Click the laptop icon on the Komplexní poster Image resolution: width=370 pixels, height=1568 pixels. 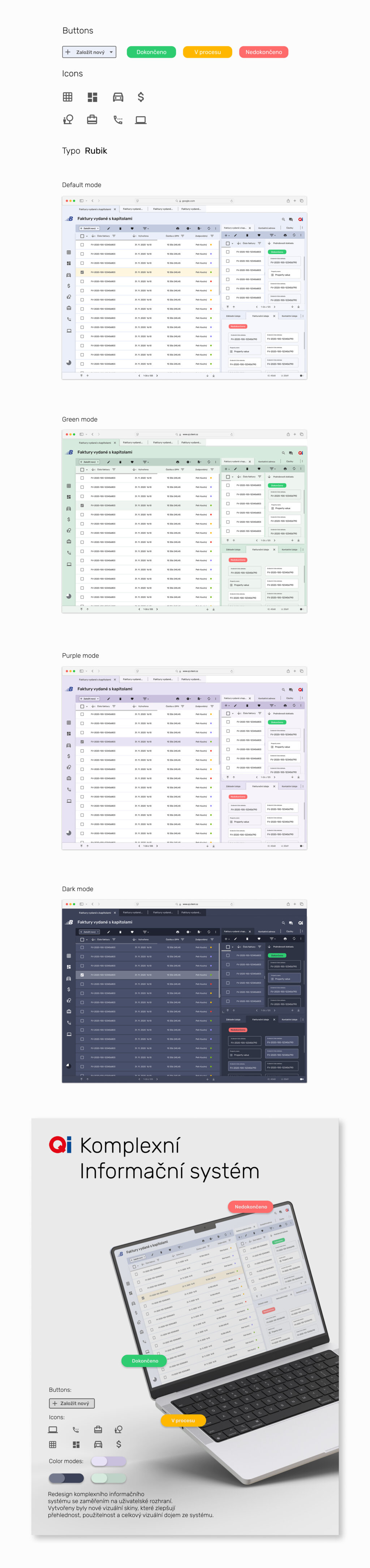click(53, 1430)
